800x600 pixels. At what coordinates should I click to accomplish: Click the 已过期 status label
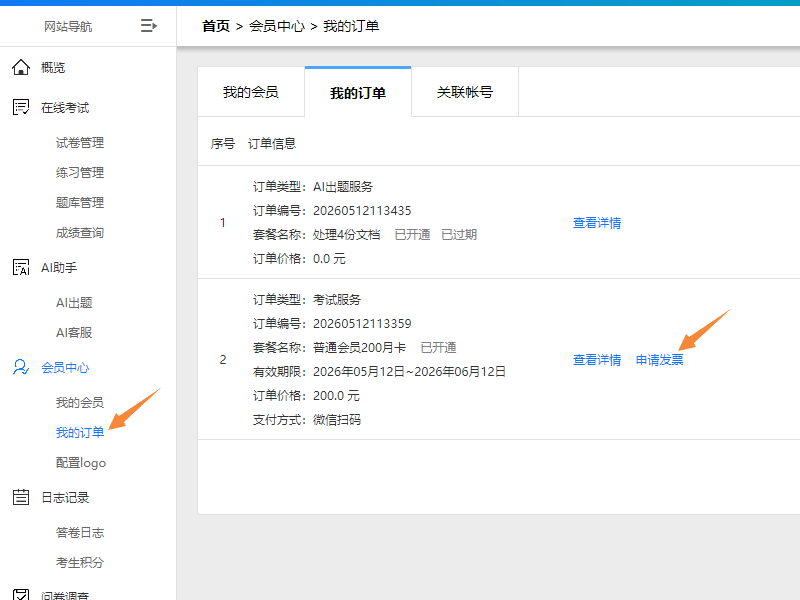pyautogui.click(x=459, y=235)
